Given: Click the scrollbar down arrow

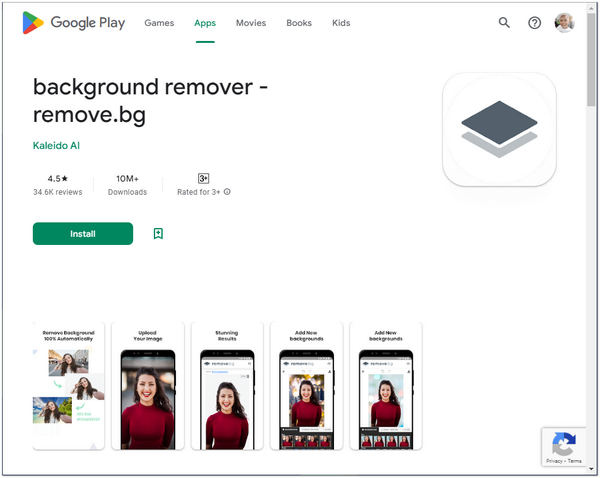Looking at the screenshot, I should pyautogui.click(x=591, y=469).
